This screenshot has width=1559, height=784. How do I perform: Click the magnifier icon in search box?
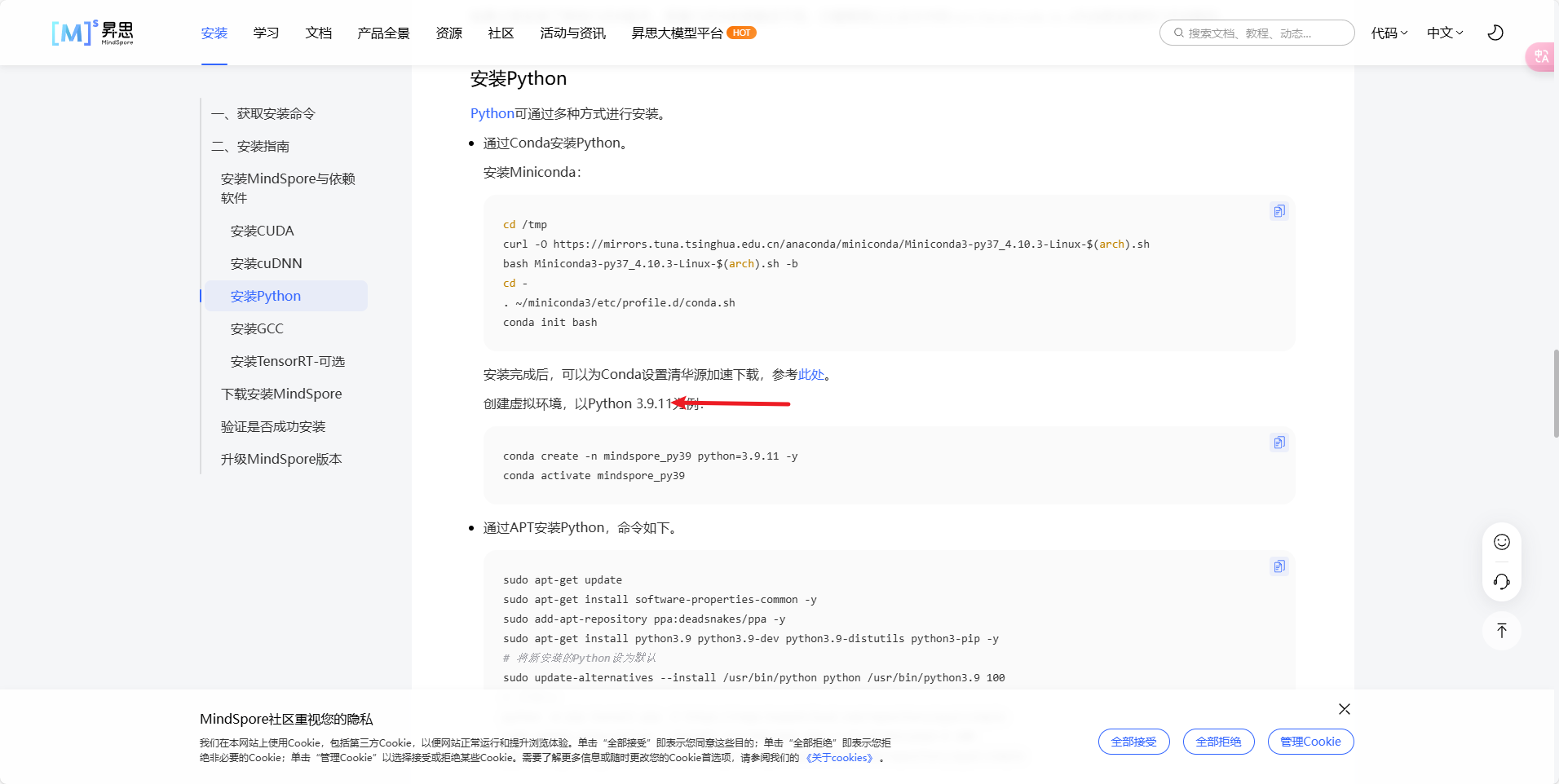pyautogui.click(x=1178, y=33)
